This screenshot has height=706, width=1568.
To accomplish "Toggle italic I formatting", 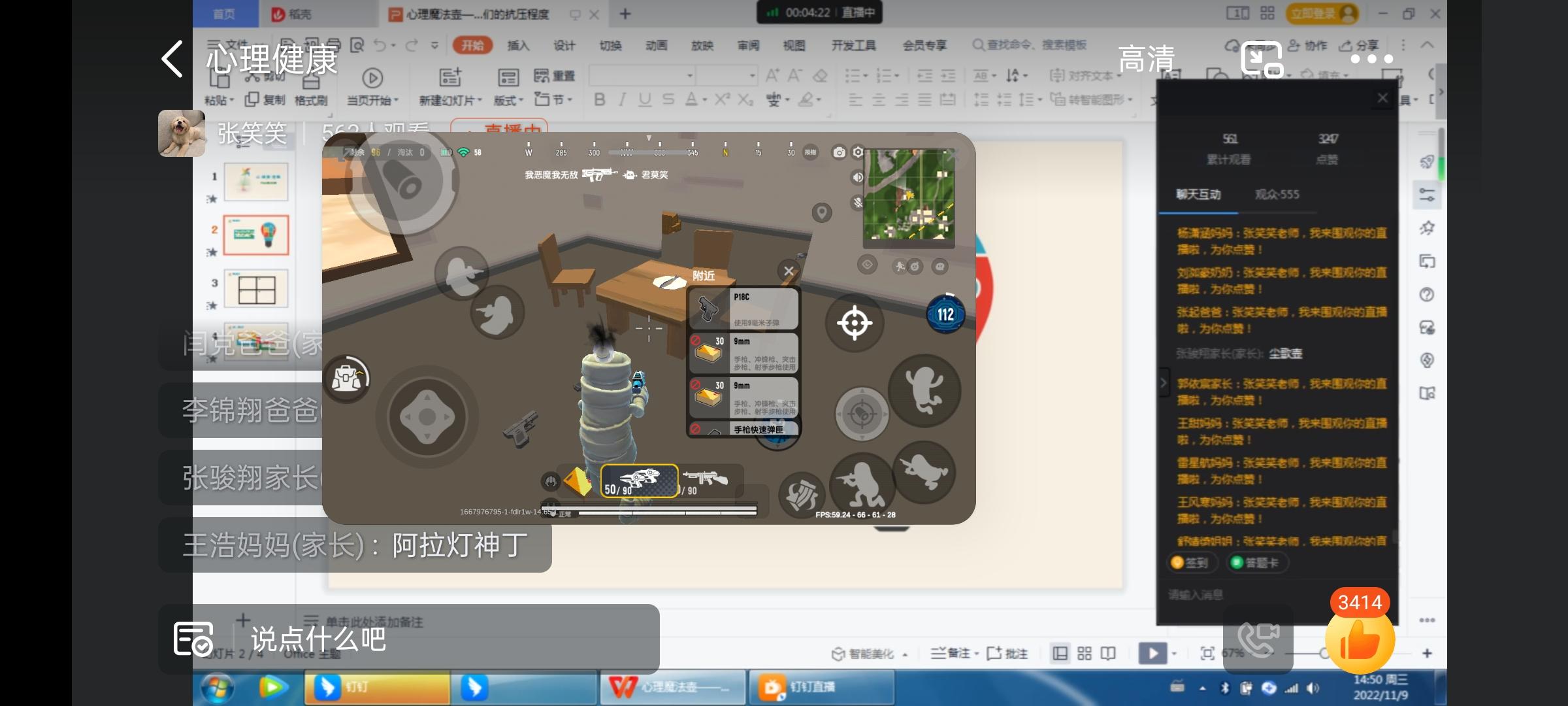I will [622, 99].
